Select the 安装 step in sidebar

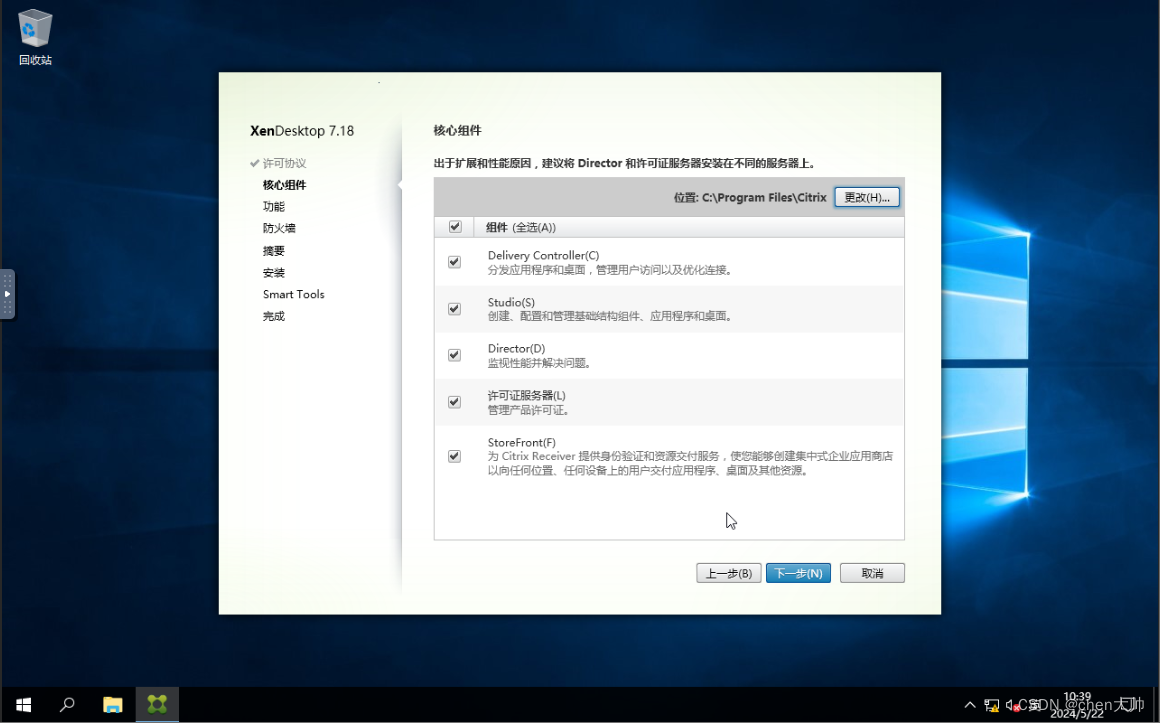[274, 273]
